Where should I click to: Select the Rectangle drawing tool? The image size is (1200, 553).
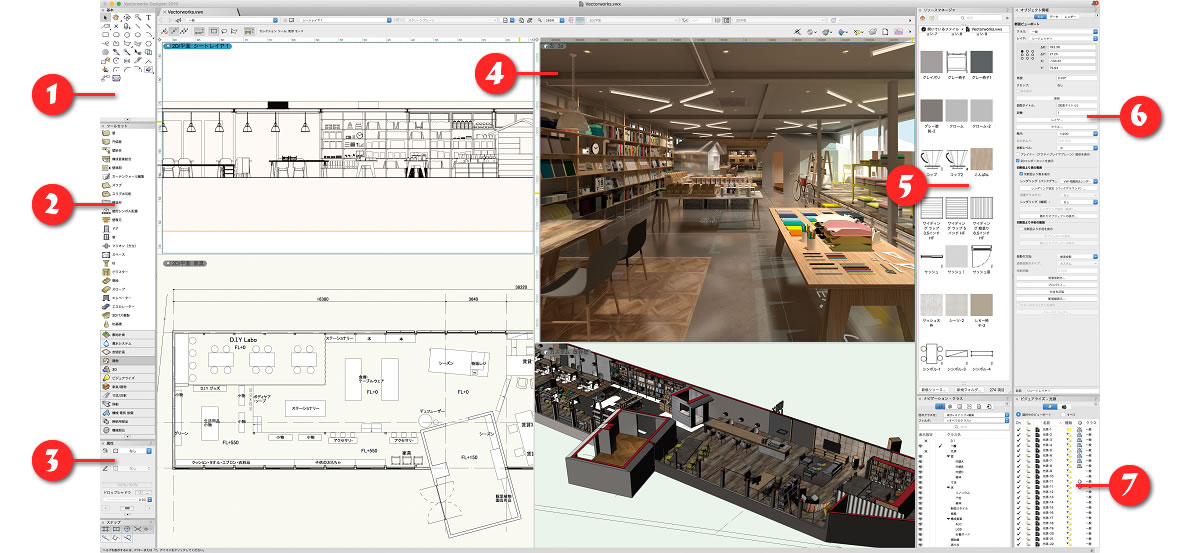click(x=104, y=35)
